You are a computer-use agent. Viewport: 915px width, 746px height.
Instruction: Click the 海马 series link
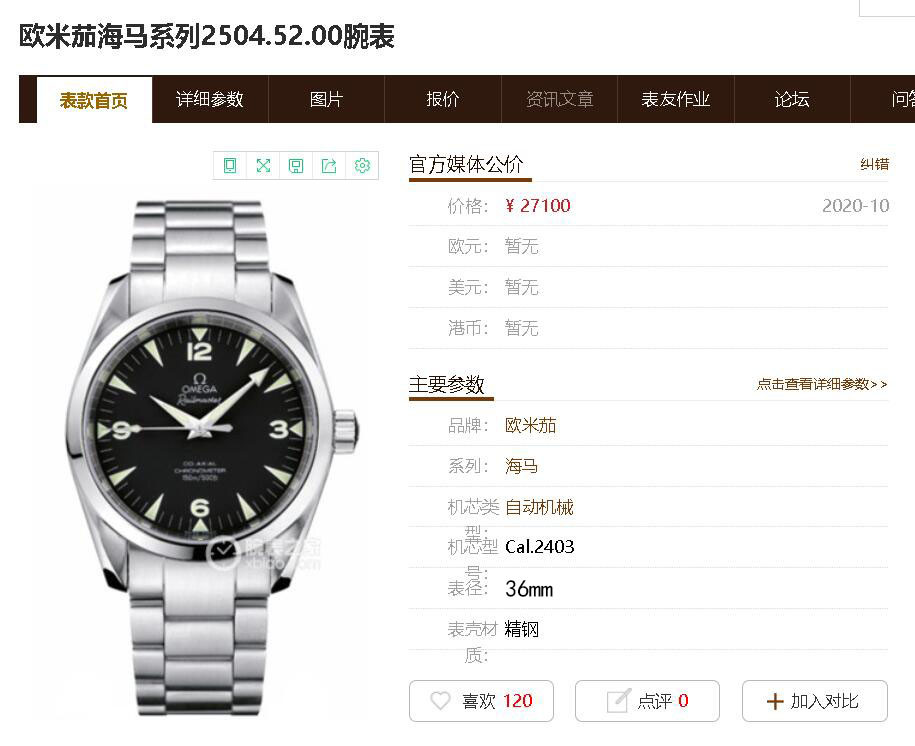[x=522, y=466]
